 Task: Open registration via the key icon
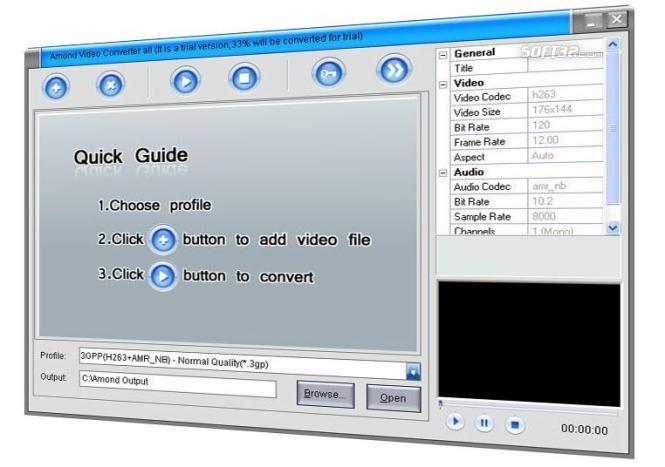[x=328, y=73]
